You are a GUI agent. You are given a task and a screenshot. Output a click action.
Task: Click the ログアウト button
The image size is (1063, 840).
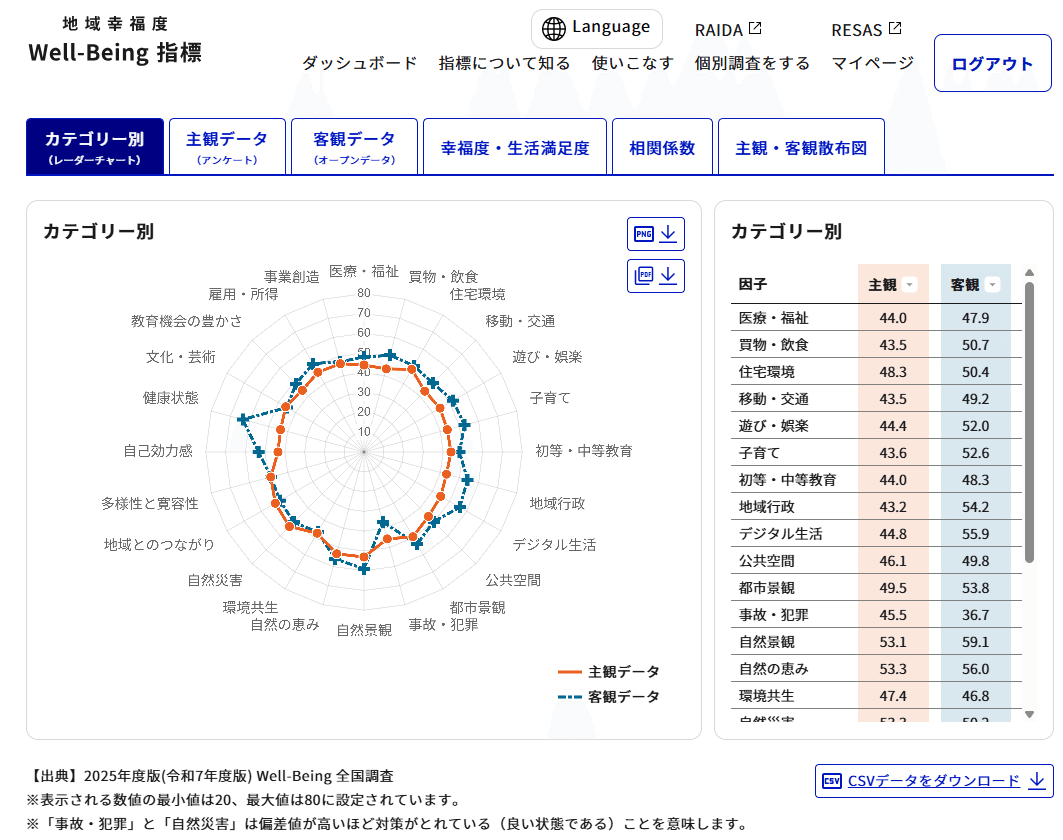992,62
